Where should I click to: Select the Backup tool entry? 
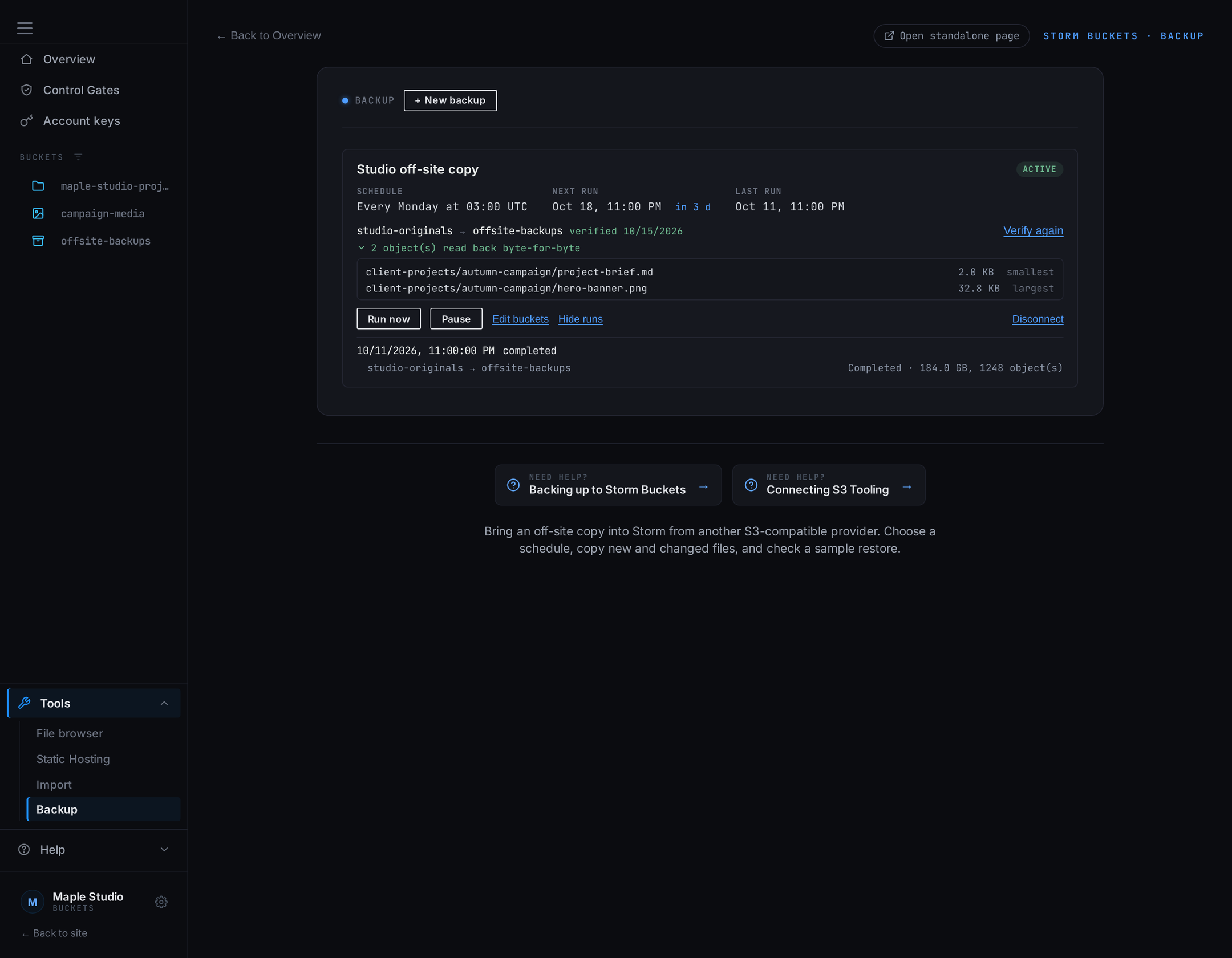103,809
